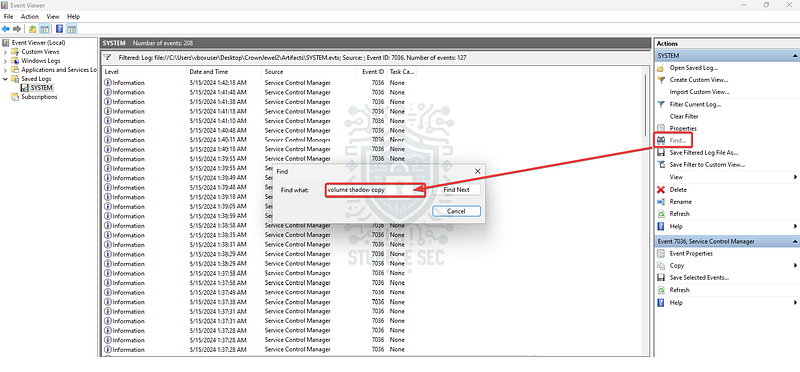Select the SYSTEM saved log
Viewport: 800px width, 372px height.
[x=41, y=88]
